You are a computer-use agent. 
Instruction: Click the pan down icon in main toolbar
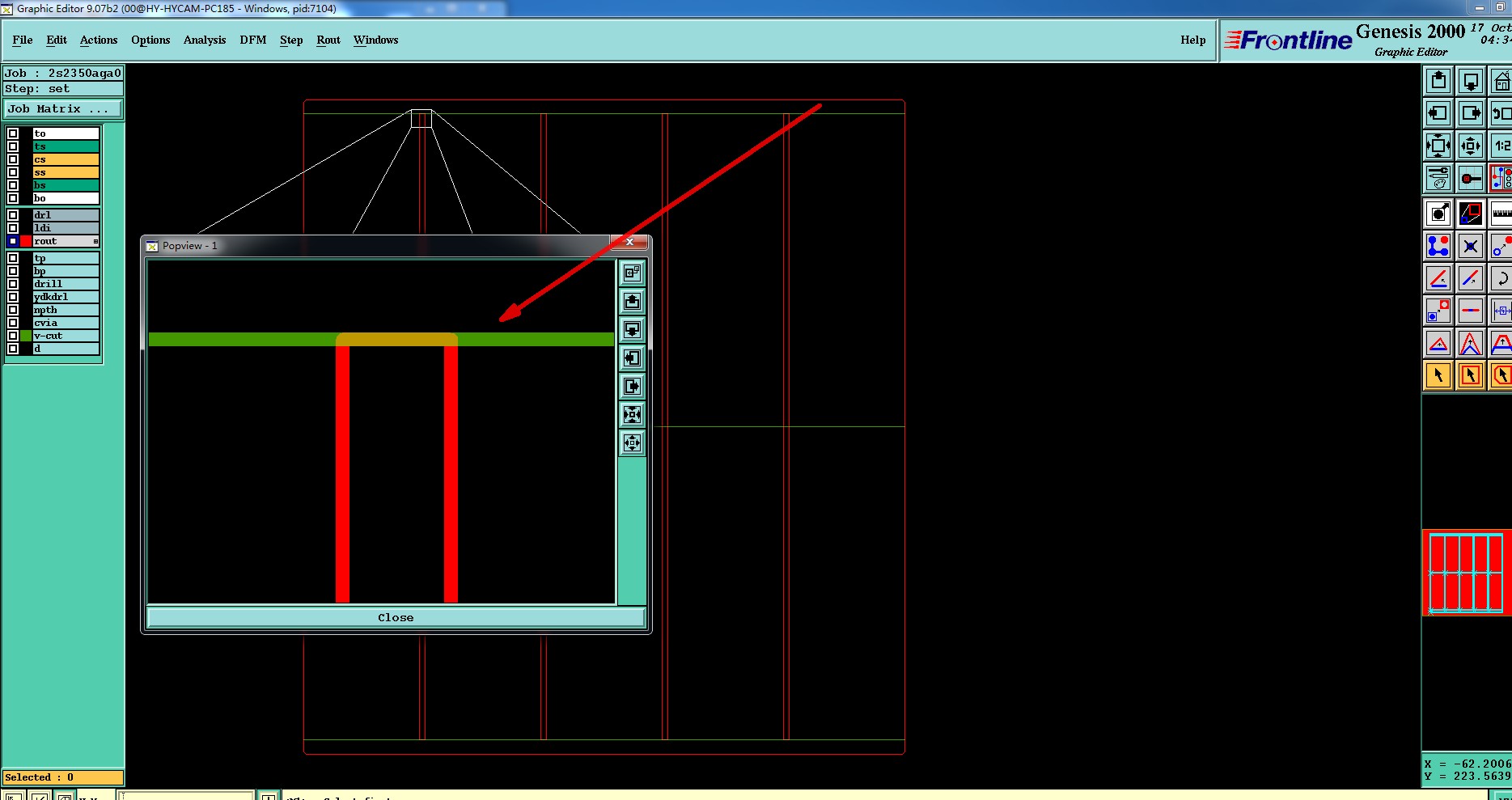(x=1471, y=81)
